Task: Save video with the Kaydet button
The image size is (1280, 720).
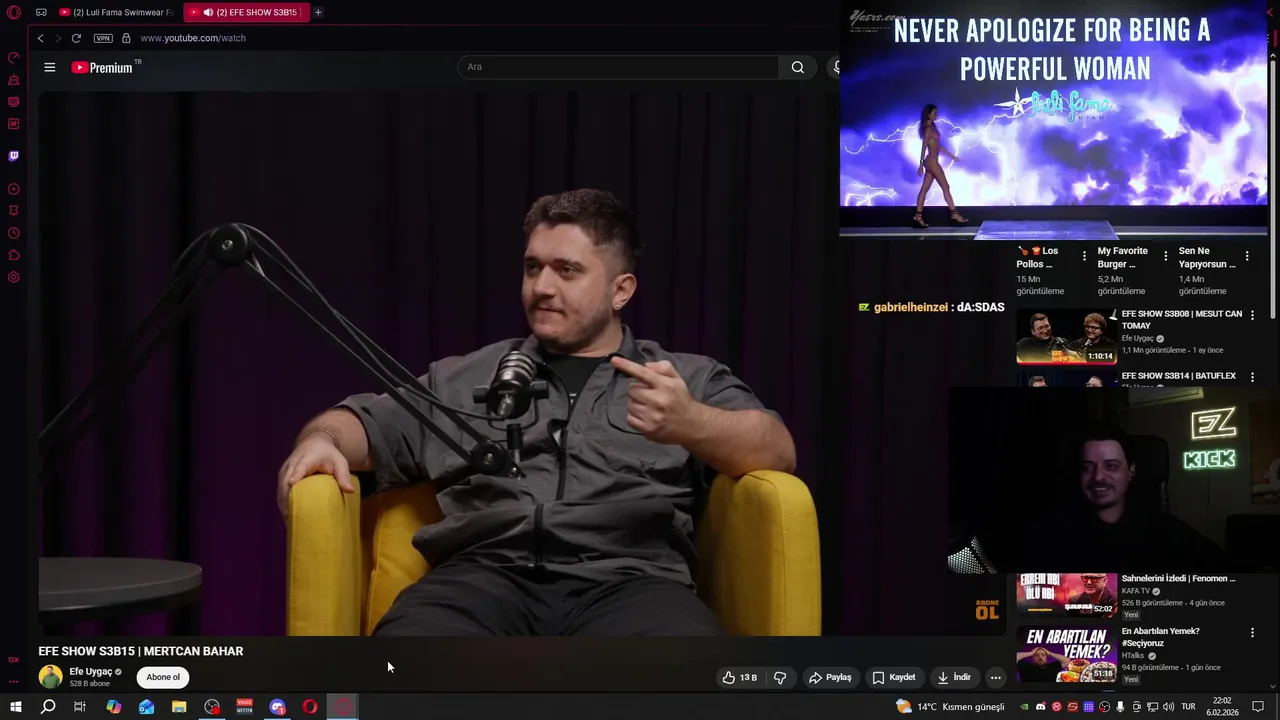Action: pyautogui.click(x=894, y=677)
